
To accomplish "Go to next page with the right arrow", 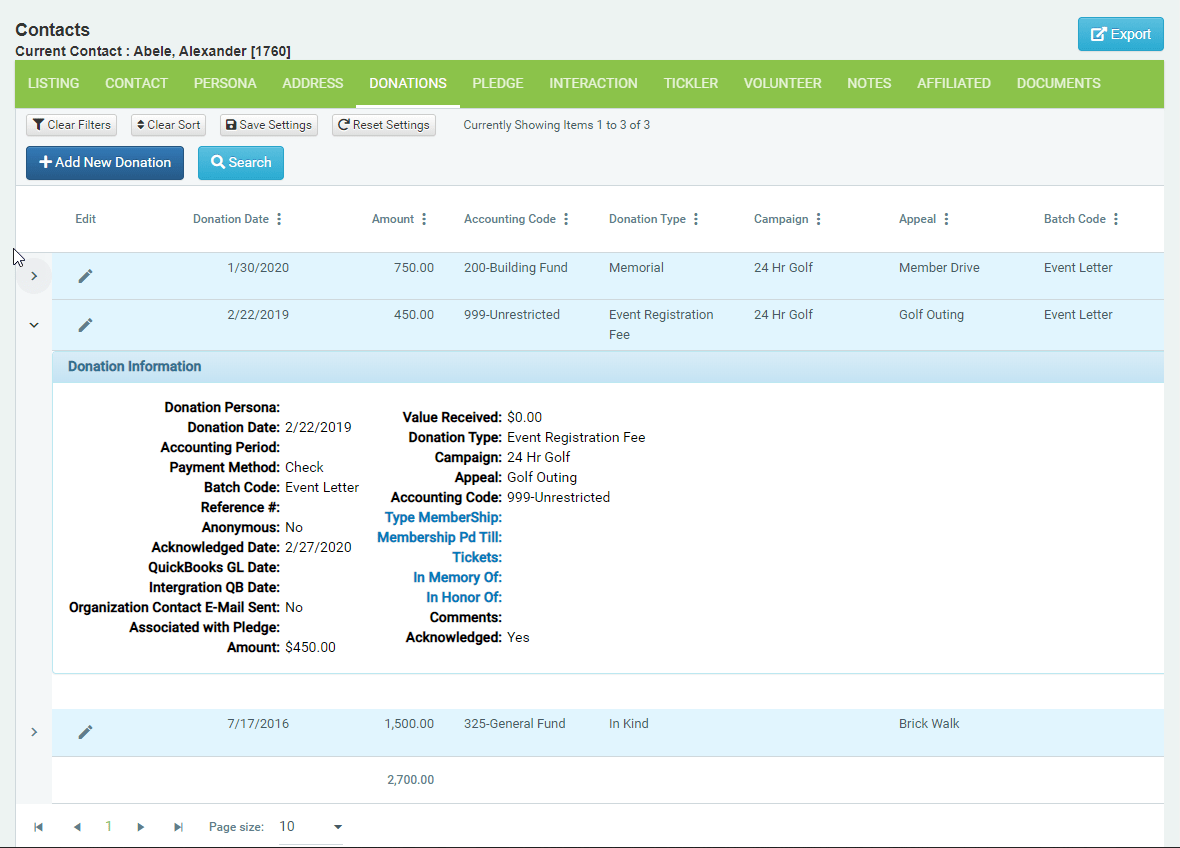I will 140,826.
